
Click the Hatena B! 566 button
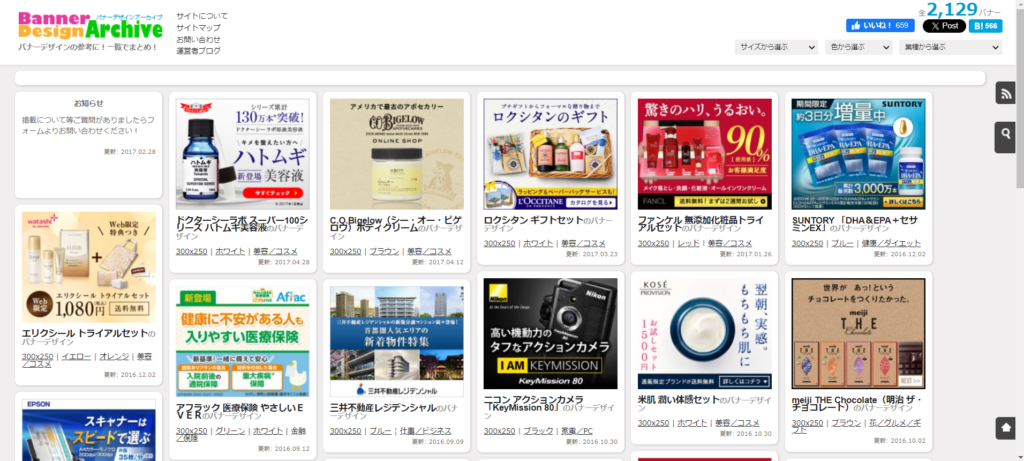985,25
